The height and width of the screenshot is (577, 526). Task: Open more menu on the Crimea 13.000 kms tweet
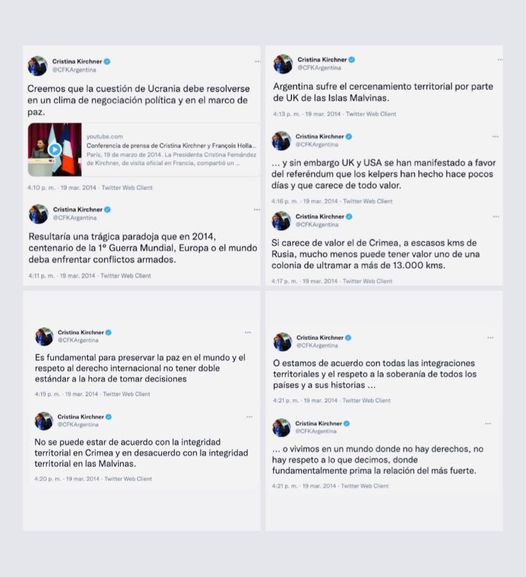[496, 217]
